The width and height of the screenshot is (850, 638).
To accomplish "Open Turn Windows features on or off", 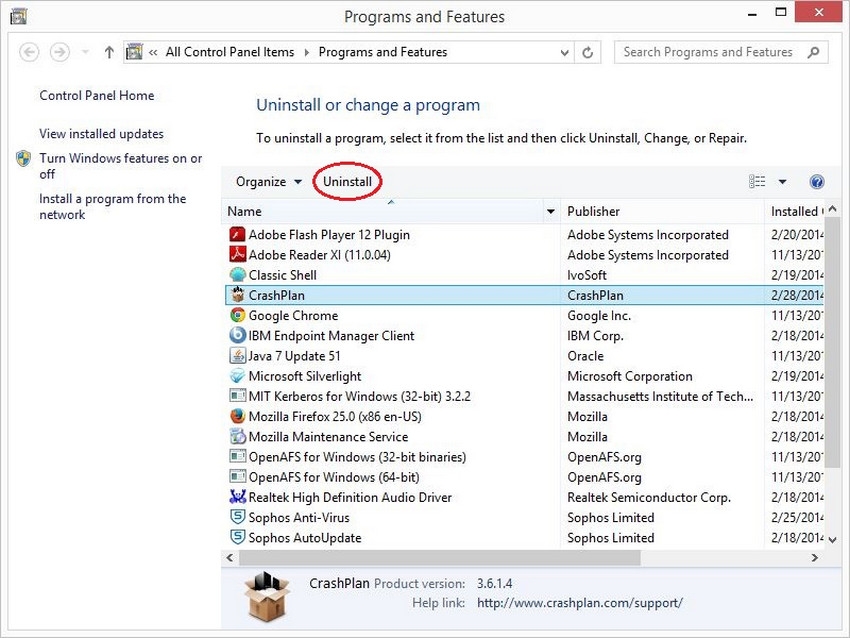I will click(x=120, y=166).
